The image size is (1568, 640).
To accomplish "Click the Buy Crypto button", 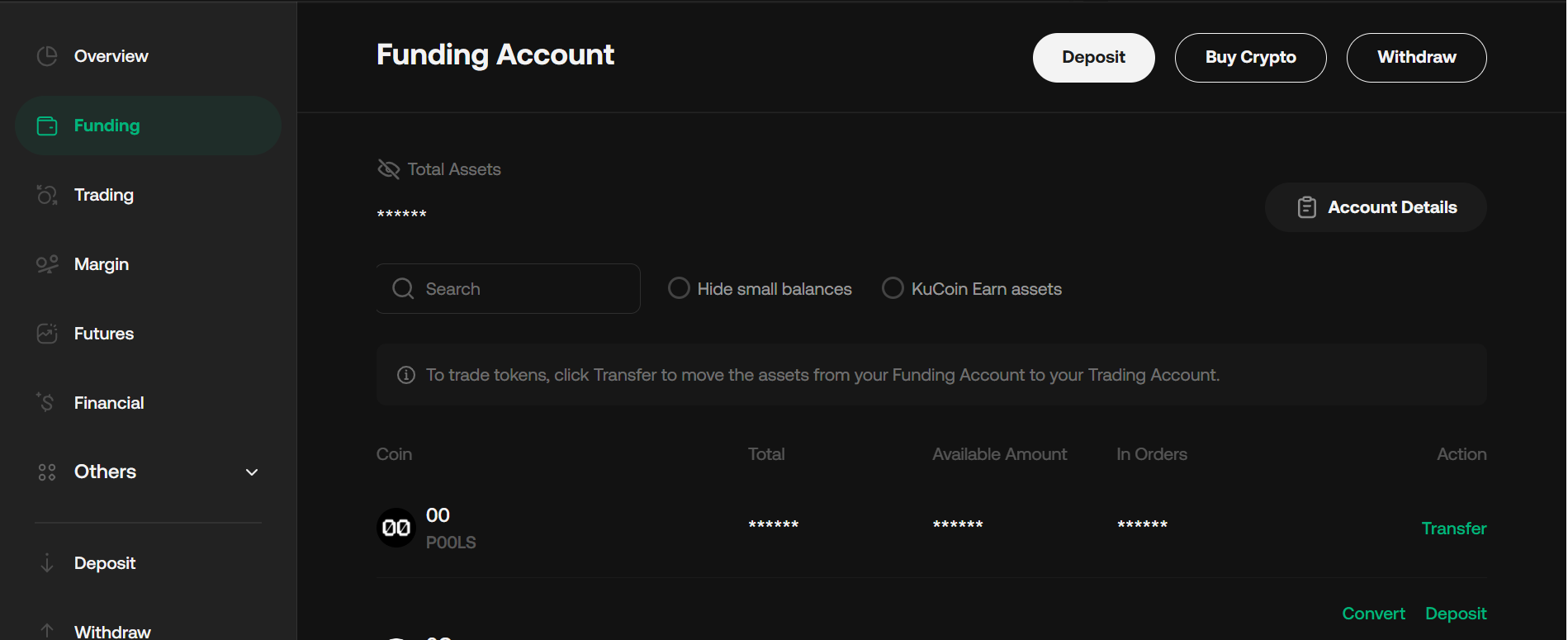I will [1251, 58].
